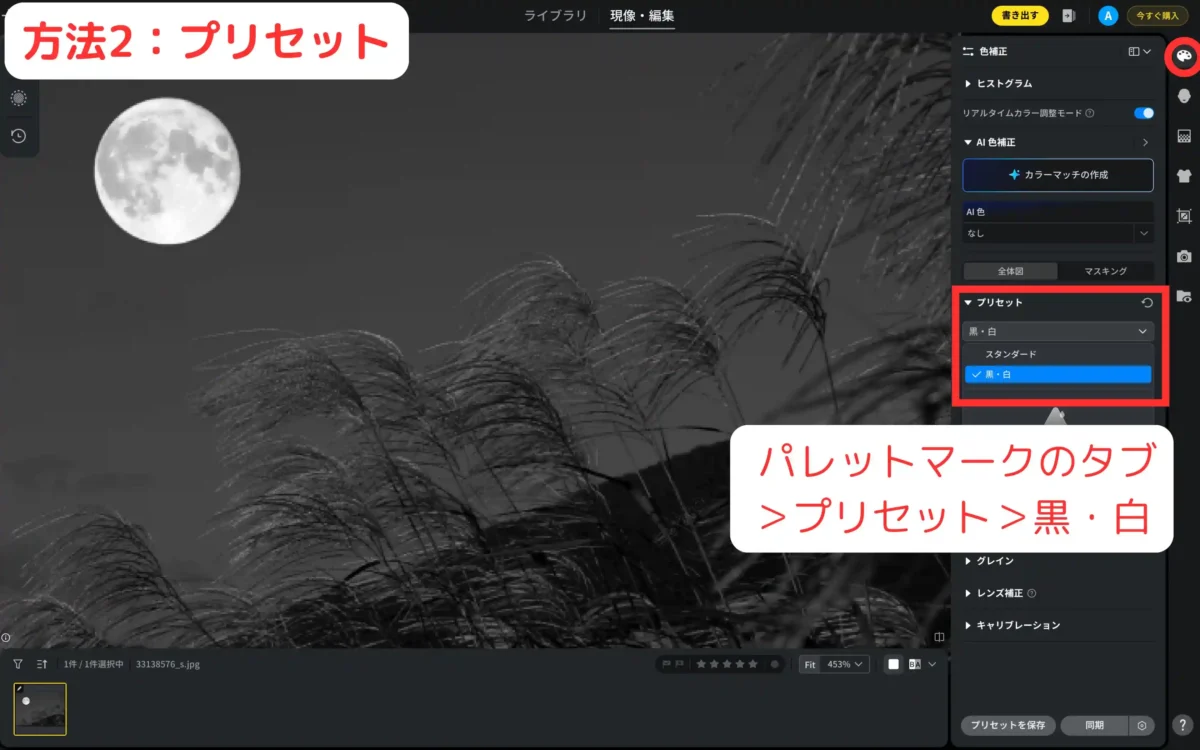
Task: Click the dotted circle icon on left toolbar
Action: coord(18,98)
